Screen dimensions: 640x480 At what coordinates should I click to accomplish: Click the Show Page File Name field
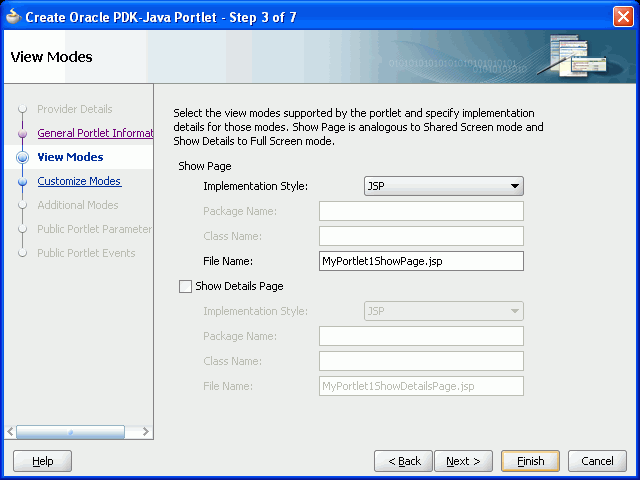point(421,261)
